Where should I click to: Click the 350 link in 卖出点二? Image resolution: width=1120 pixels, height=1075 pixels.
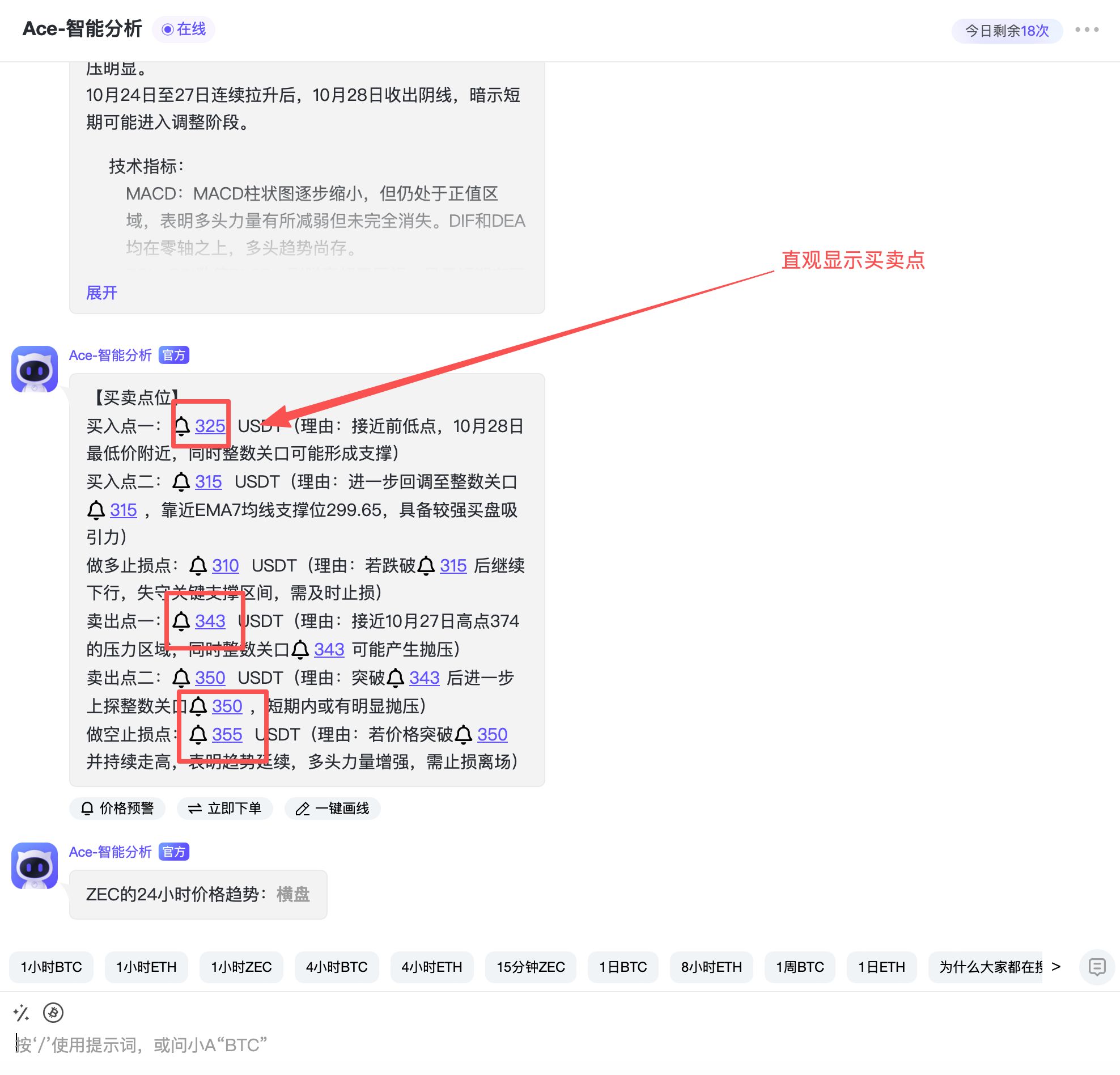pos(210,678)
